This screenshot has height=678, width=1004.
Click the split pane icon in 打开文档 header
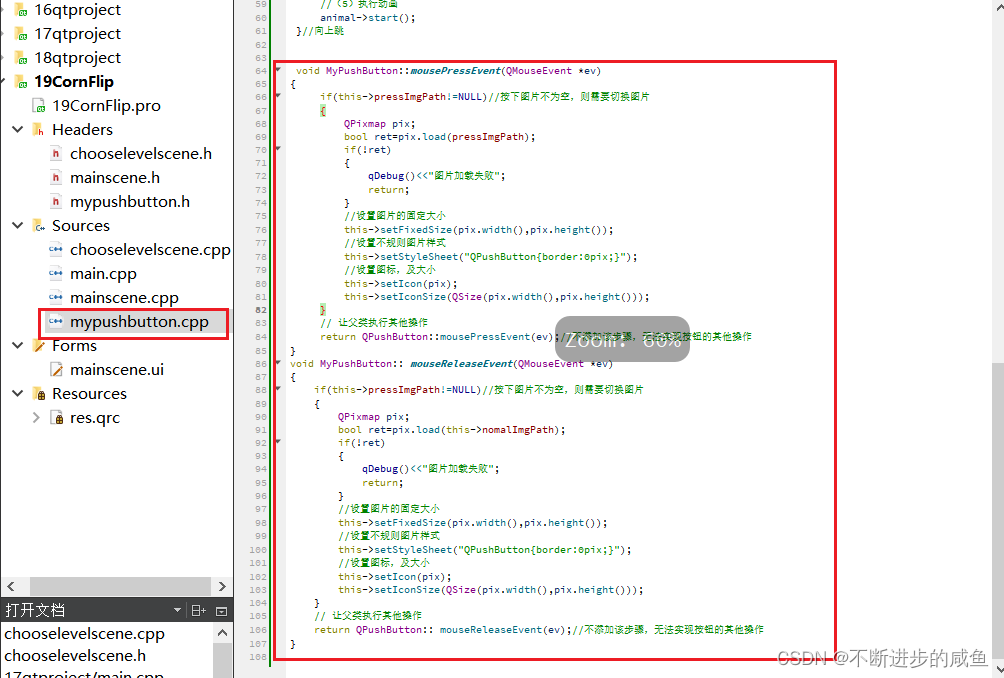point(198,611)
